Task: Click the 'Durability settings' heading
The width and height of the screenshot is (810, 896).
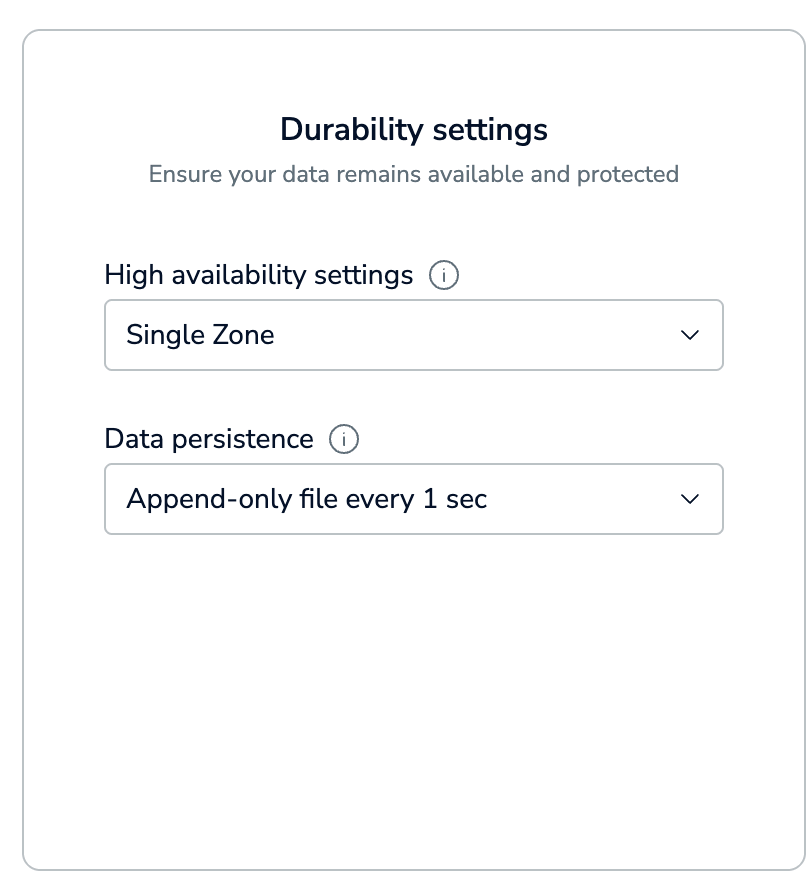Action: coord(414,130)
